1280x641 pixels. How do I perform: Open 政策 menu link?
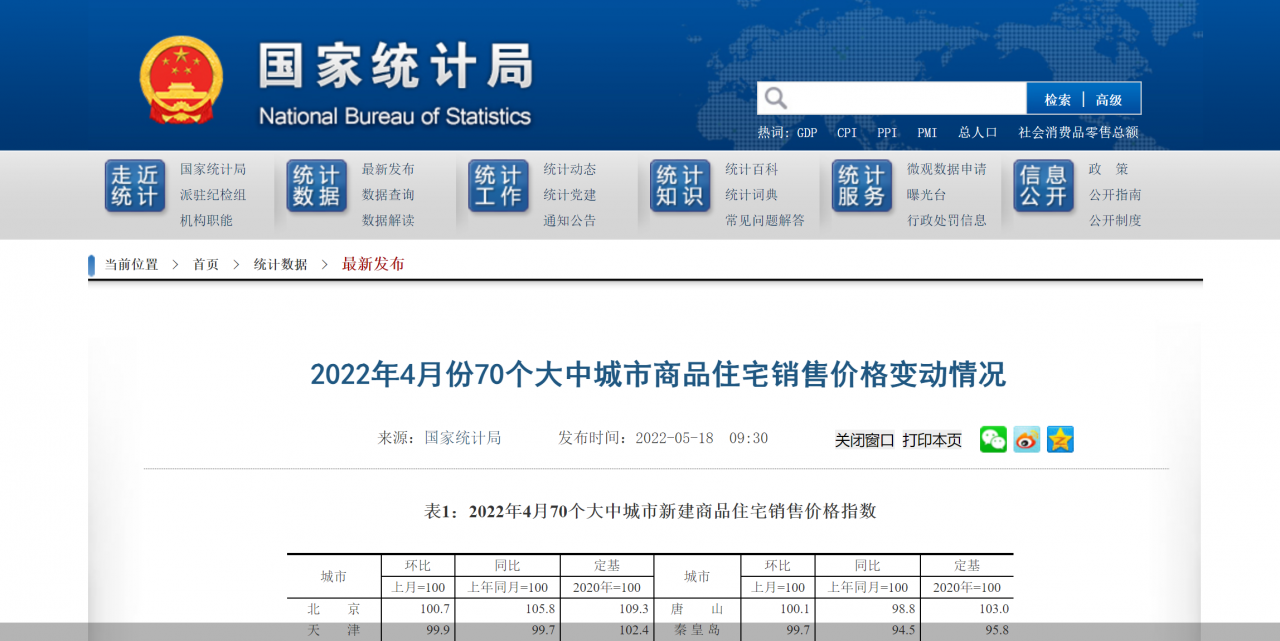1109,169
